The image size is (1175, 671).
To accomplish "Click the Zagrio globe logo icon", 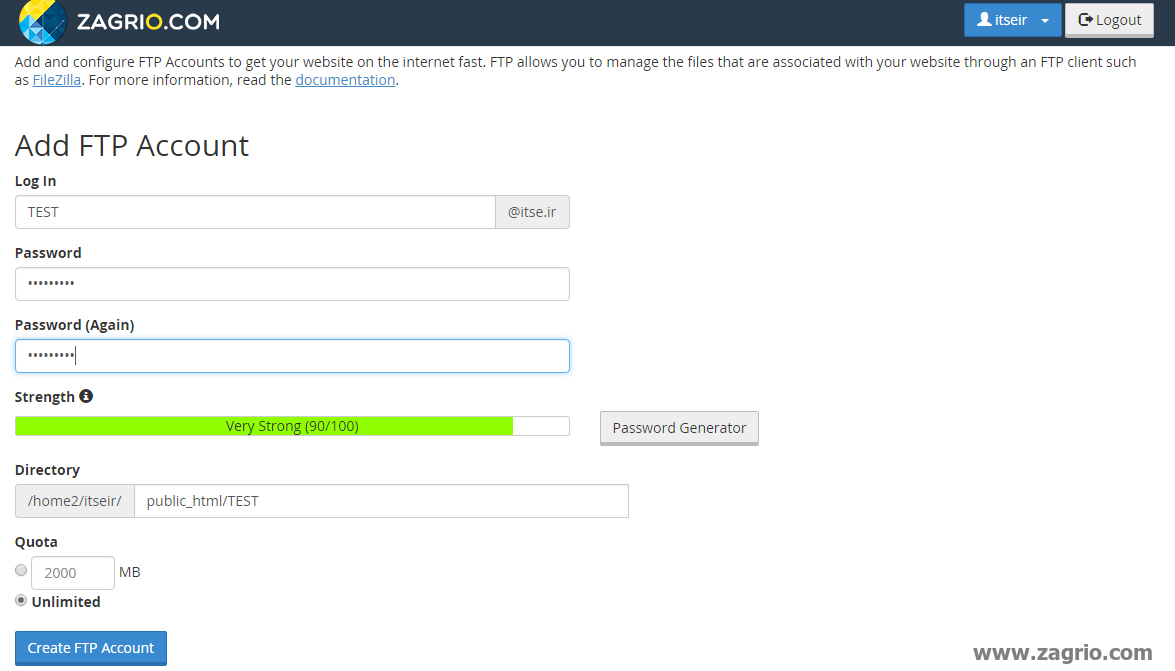I will tap(43, 22).
